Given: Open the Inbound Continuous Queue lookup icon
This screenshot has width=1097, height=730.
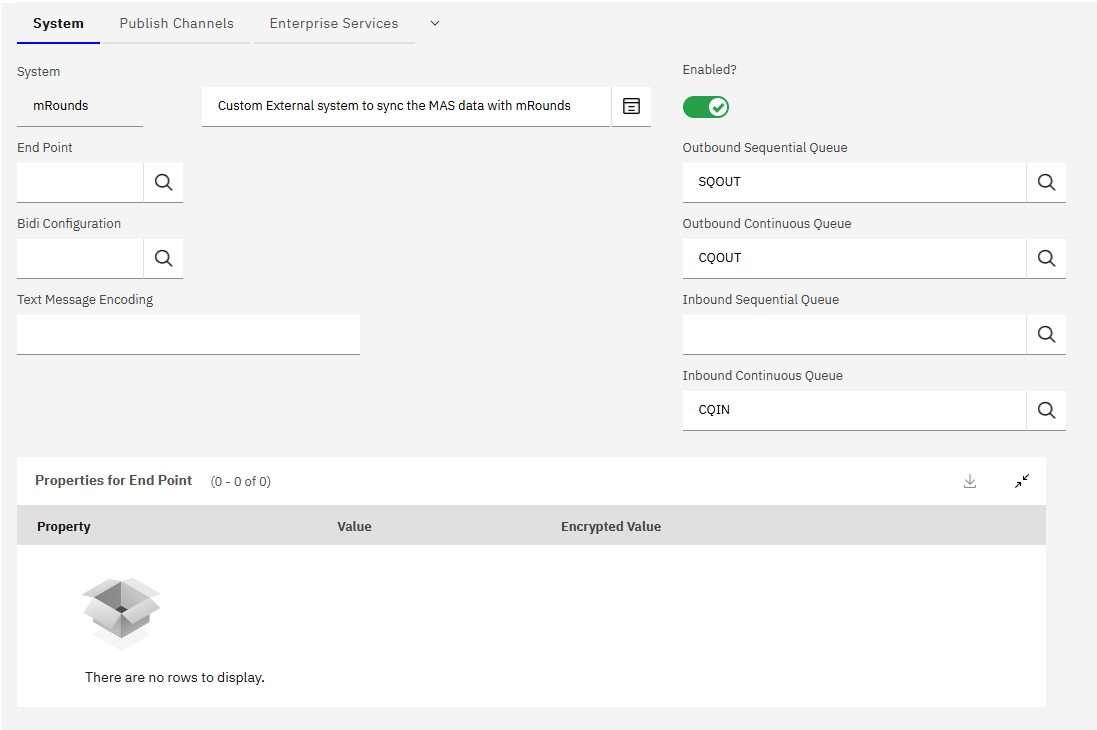Looking at the screenshot, I should (x=1046, y=410).
